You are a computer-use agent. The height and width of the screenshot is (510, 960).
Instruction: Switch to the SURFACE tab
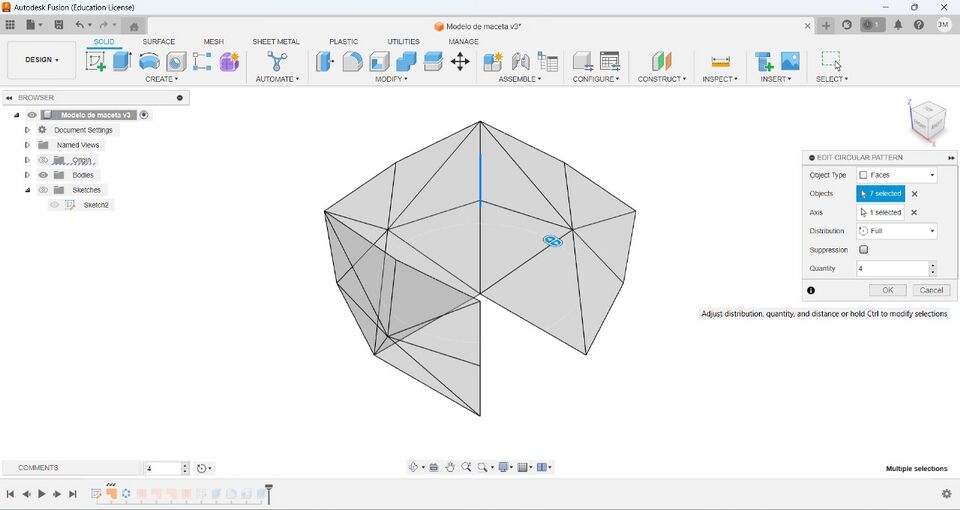pos(159,42)
